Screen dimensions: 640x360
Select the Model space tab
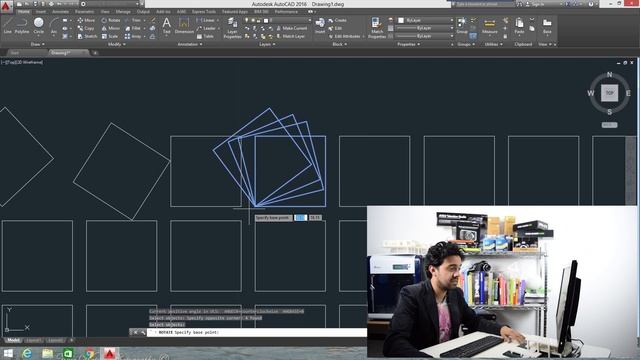[x=13, y=340]
